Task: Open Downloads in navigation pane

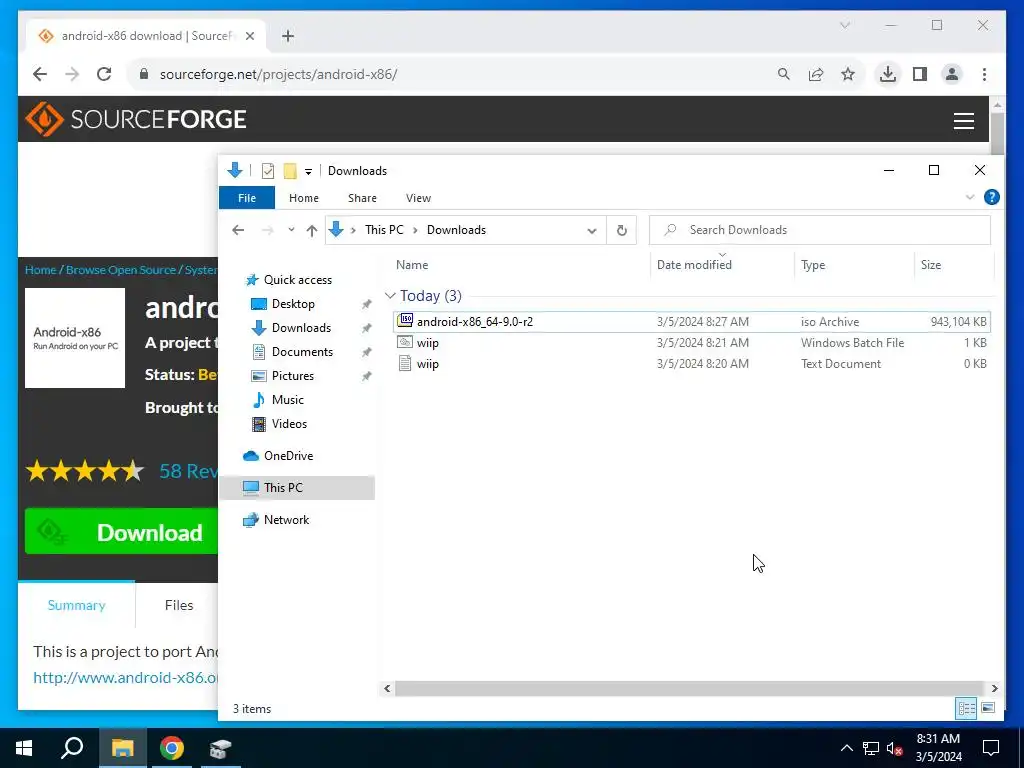Action: (x=301, y=328)
